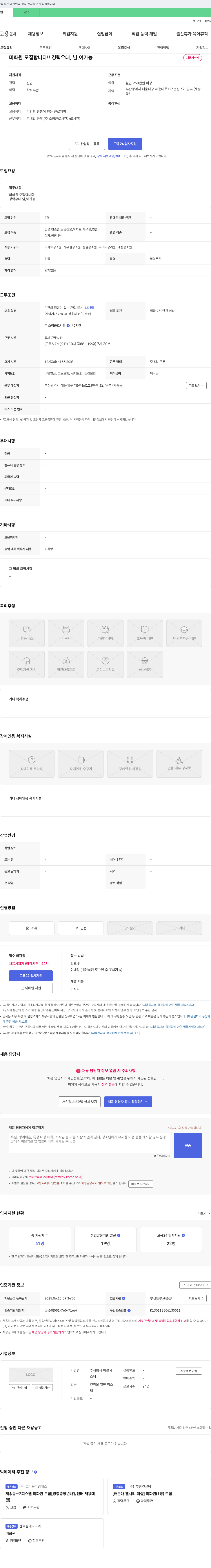
Task: Select the 모집요강 section tab
Action: click(x=6, y=47)
